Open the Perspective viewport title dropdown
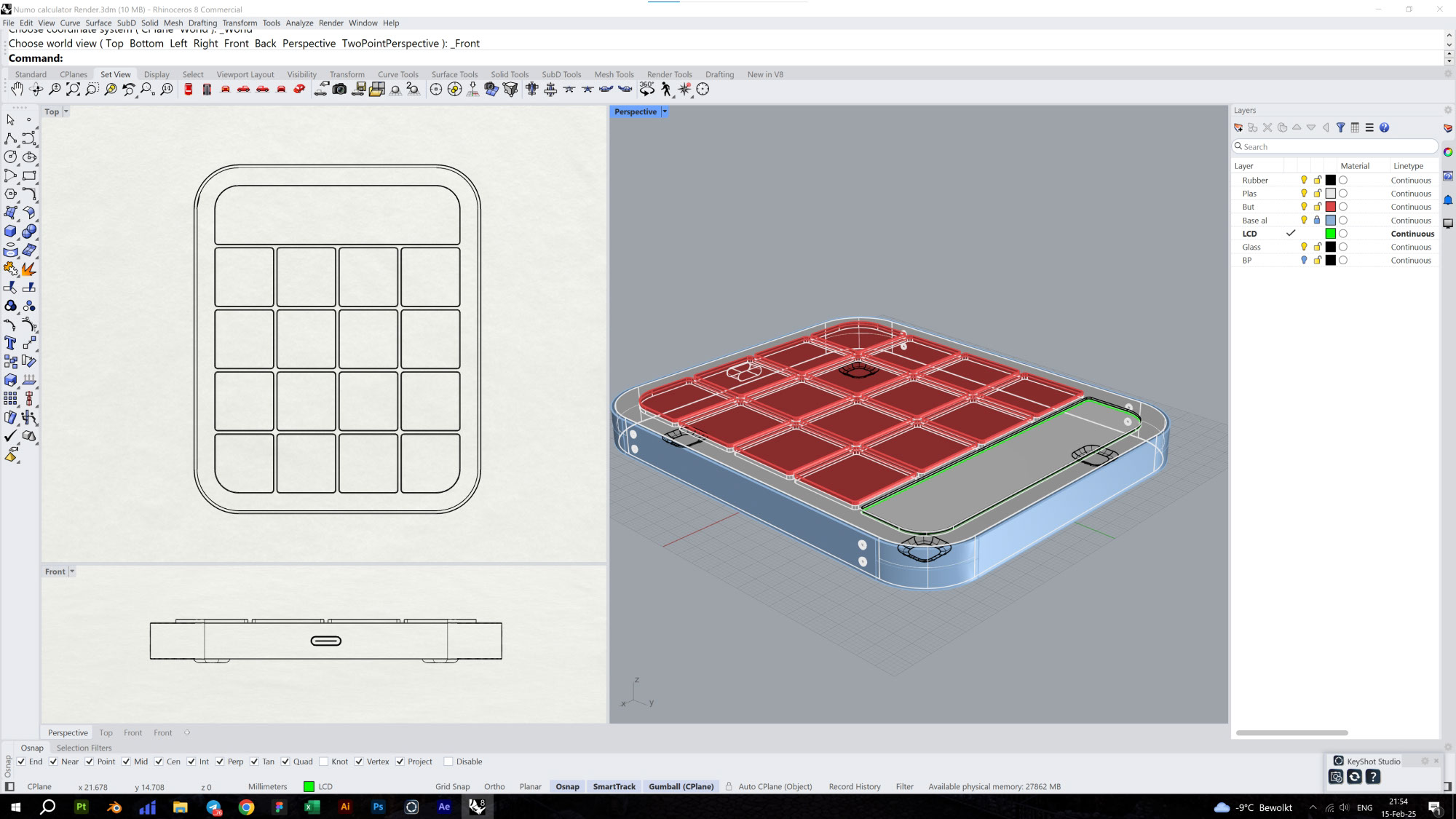 (663, 111)
